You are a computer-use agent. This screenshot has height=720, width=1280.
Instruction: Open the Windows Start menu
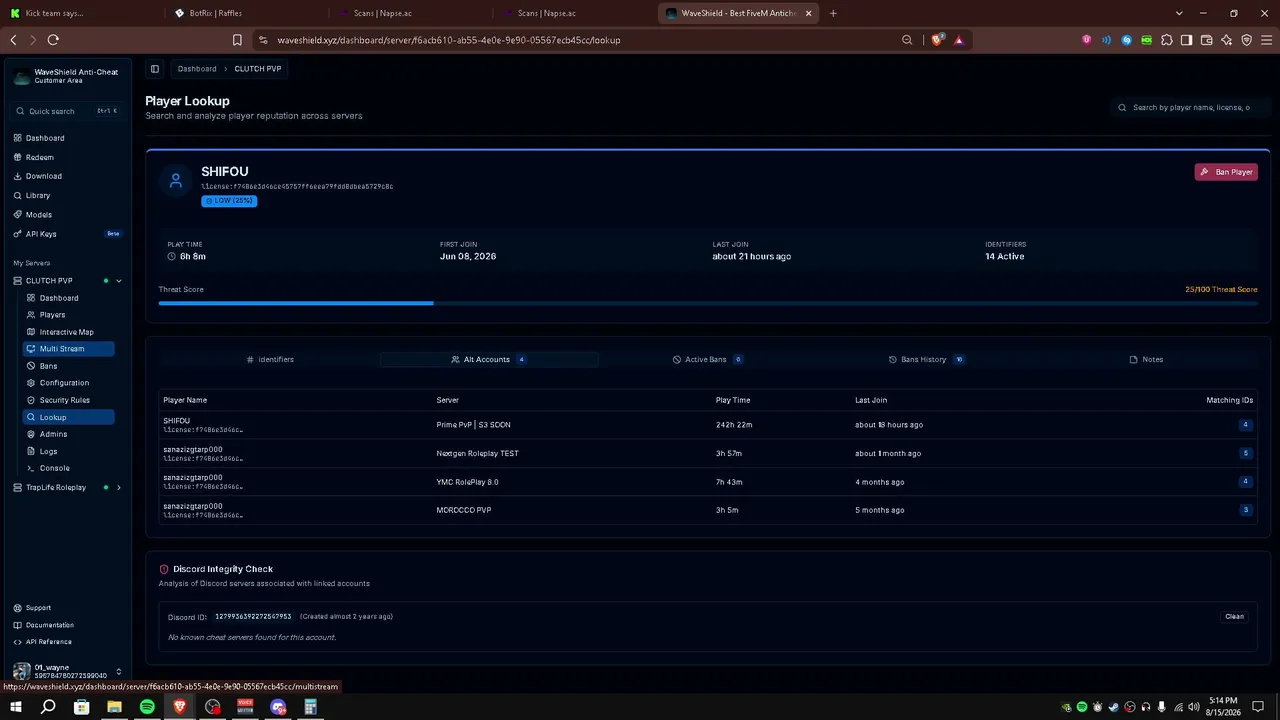point(15,707)
